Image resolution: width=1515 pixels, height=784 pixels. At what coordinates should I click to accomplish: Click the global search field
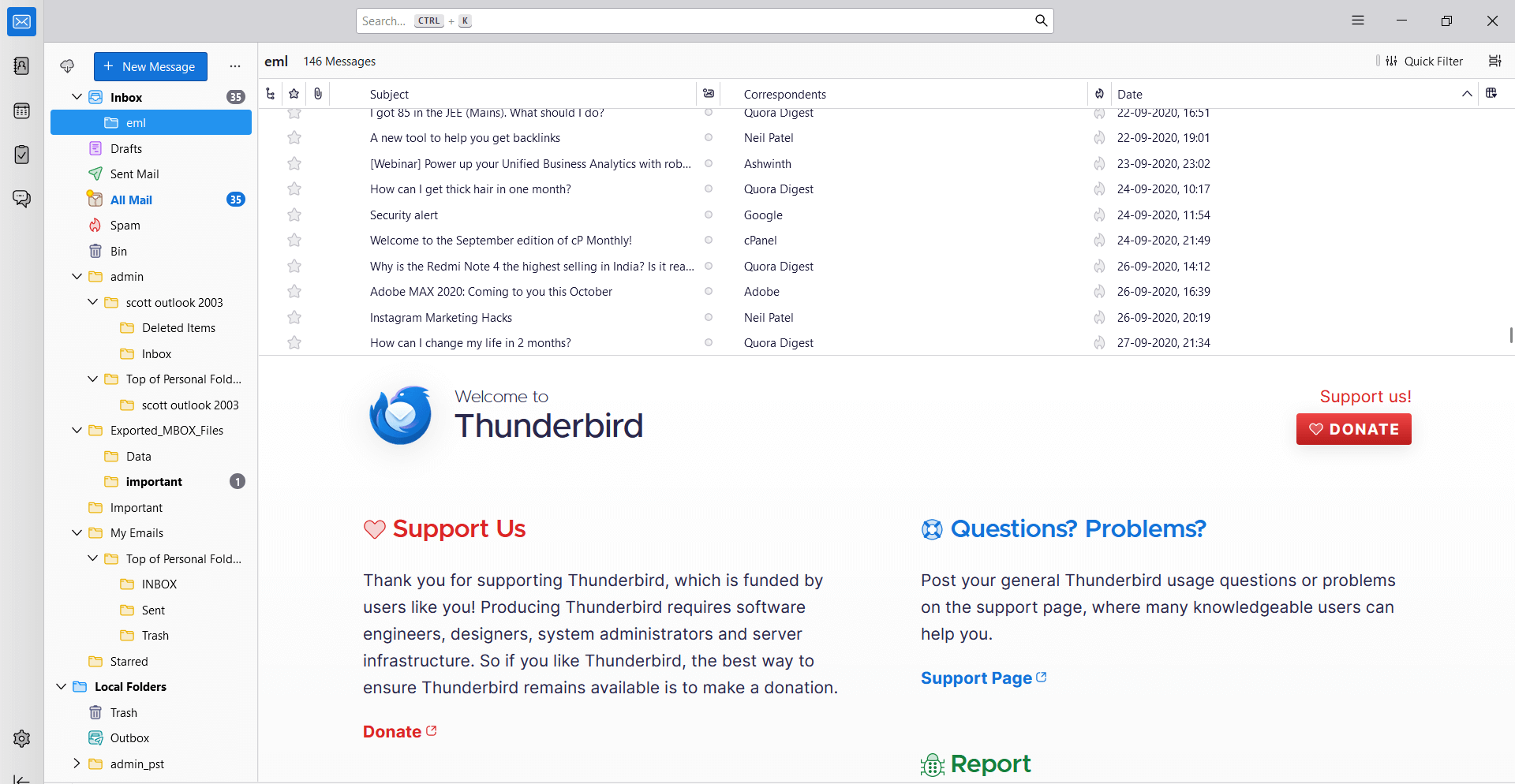[705, 21]
